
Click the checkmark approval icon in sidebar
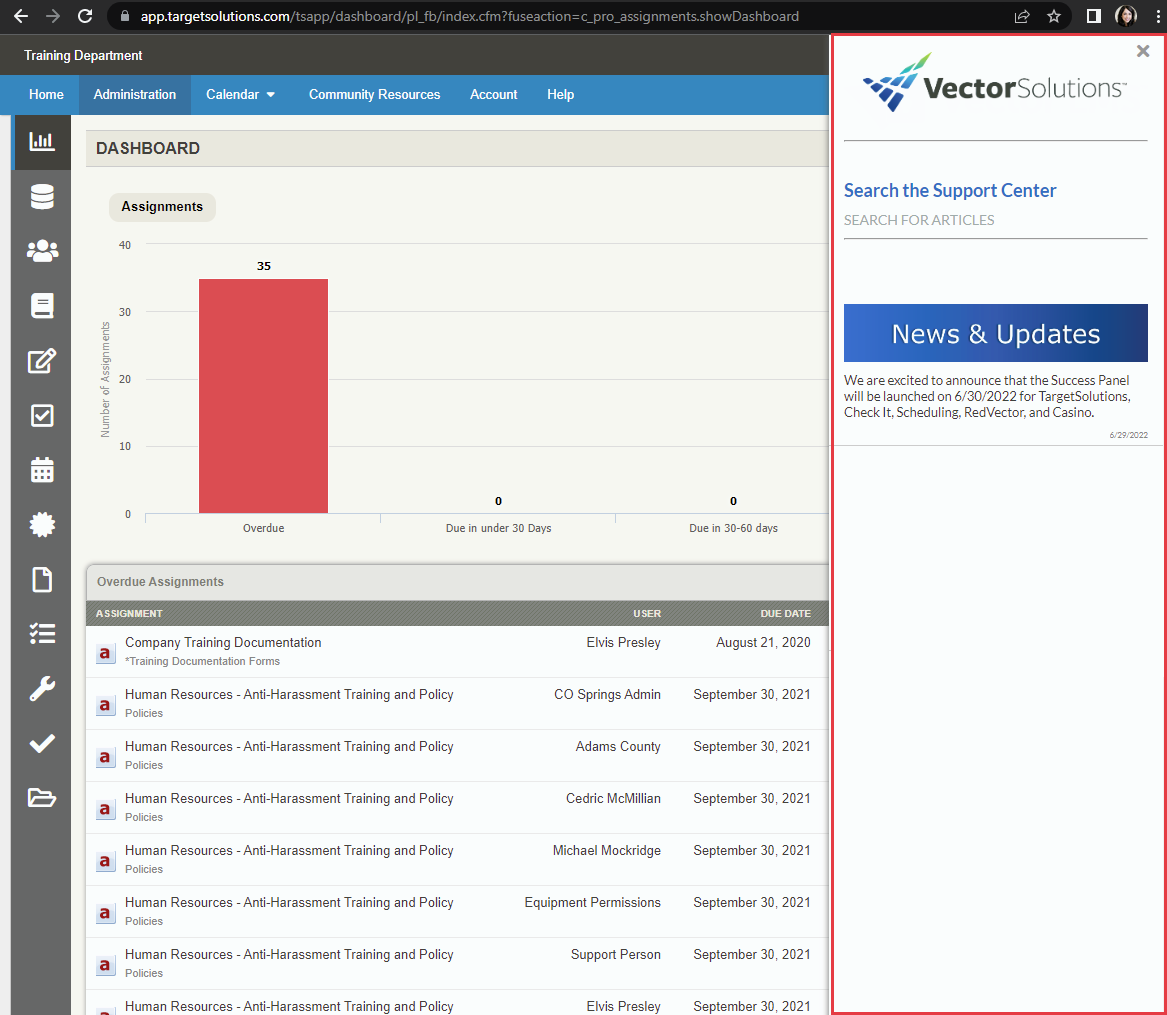click(41, 743)
